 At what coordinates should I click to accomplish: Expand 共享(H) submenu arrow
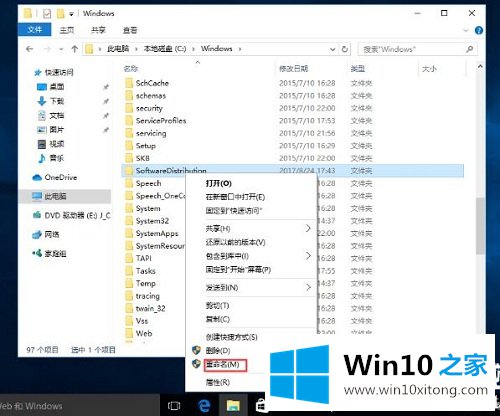[308, 228]
